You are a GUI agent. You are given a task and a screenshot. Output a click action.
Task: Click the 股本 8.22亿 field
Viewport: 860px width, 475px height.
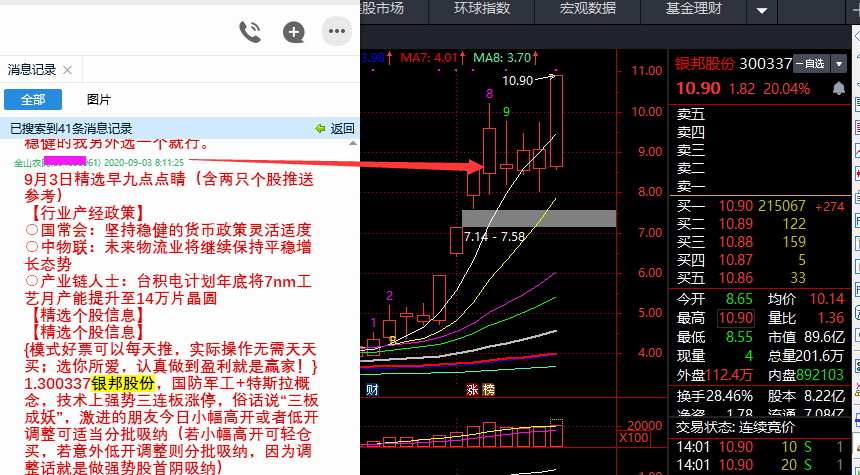point(807,396)
